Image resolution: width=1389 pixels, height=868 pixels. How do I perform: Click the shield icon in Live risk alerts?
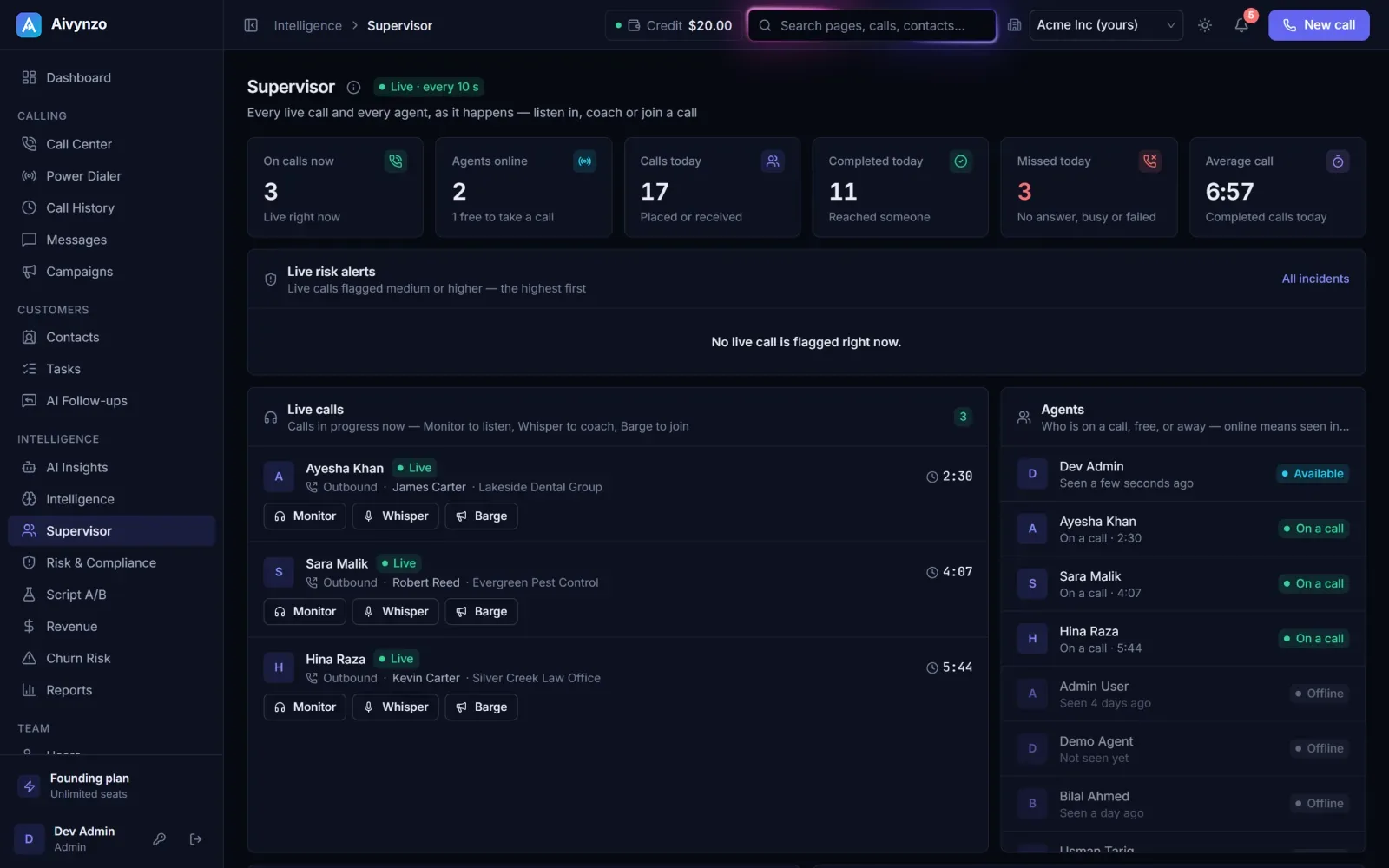pos(270,279)
